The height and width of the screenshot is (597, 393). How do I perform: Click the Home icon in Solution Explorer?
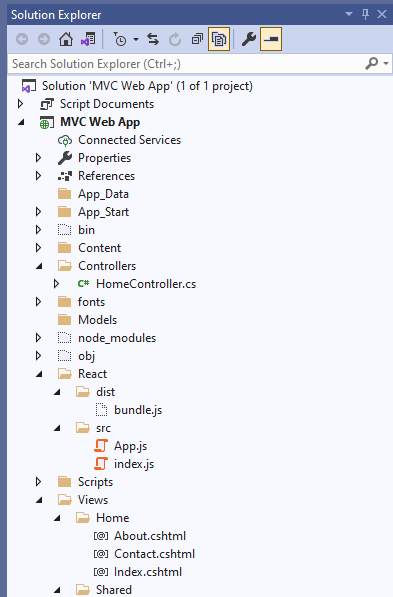tap(66, 39)
